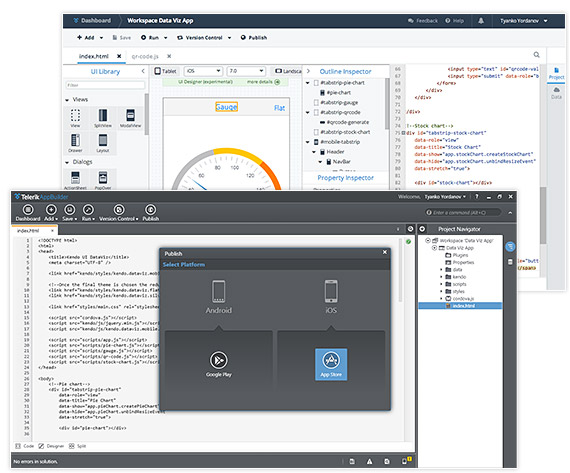Click Publish in the web AppBuilder toolbar
The image size is (570, 473).
pos(254,37)
